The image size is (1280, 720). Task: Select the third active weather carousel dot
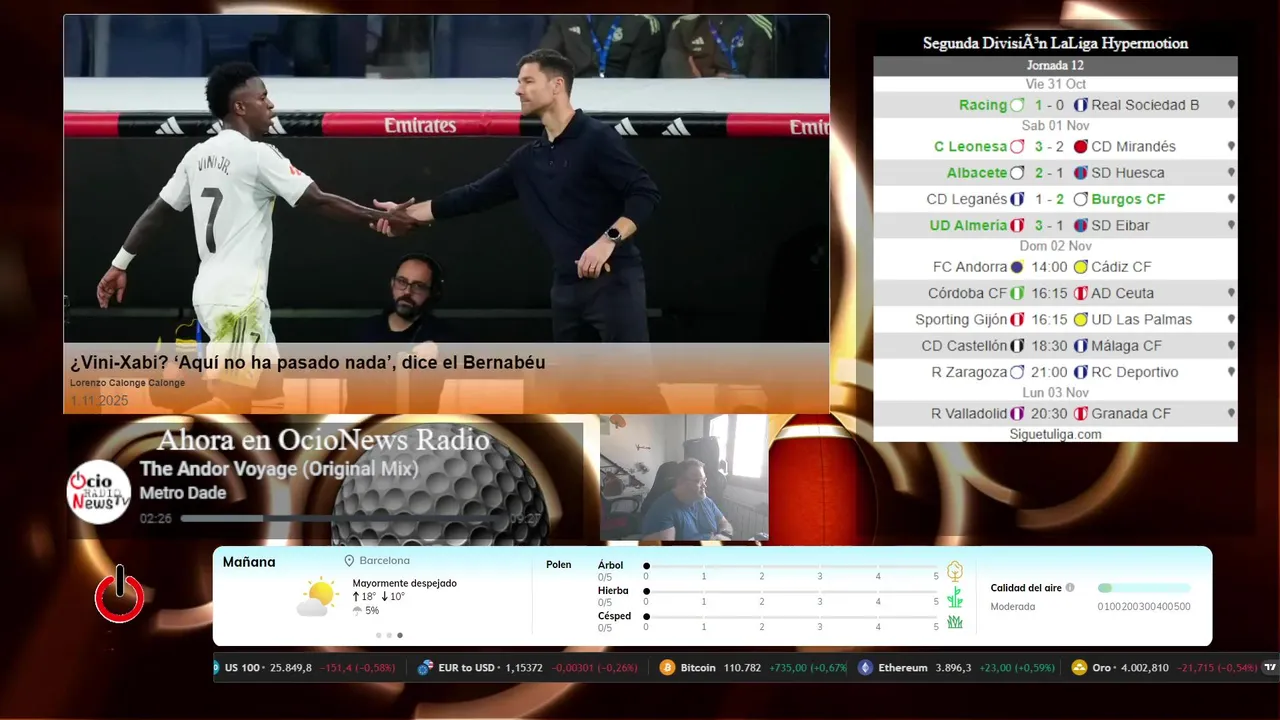(400, 635)
